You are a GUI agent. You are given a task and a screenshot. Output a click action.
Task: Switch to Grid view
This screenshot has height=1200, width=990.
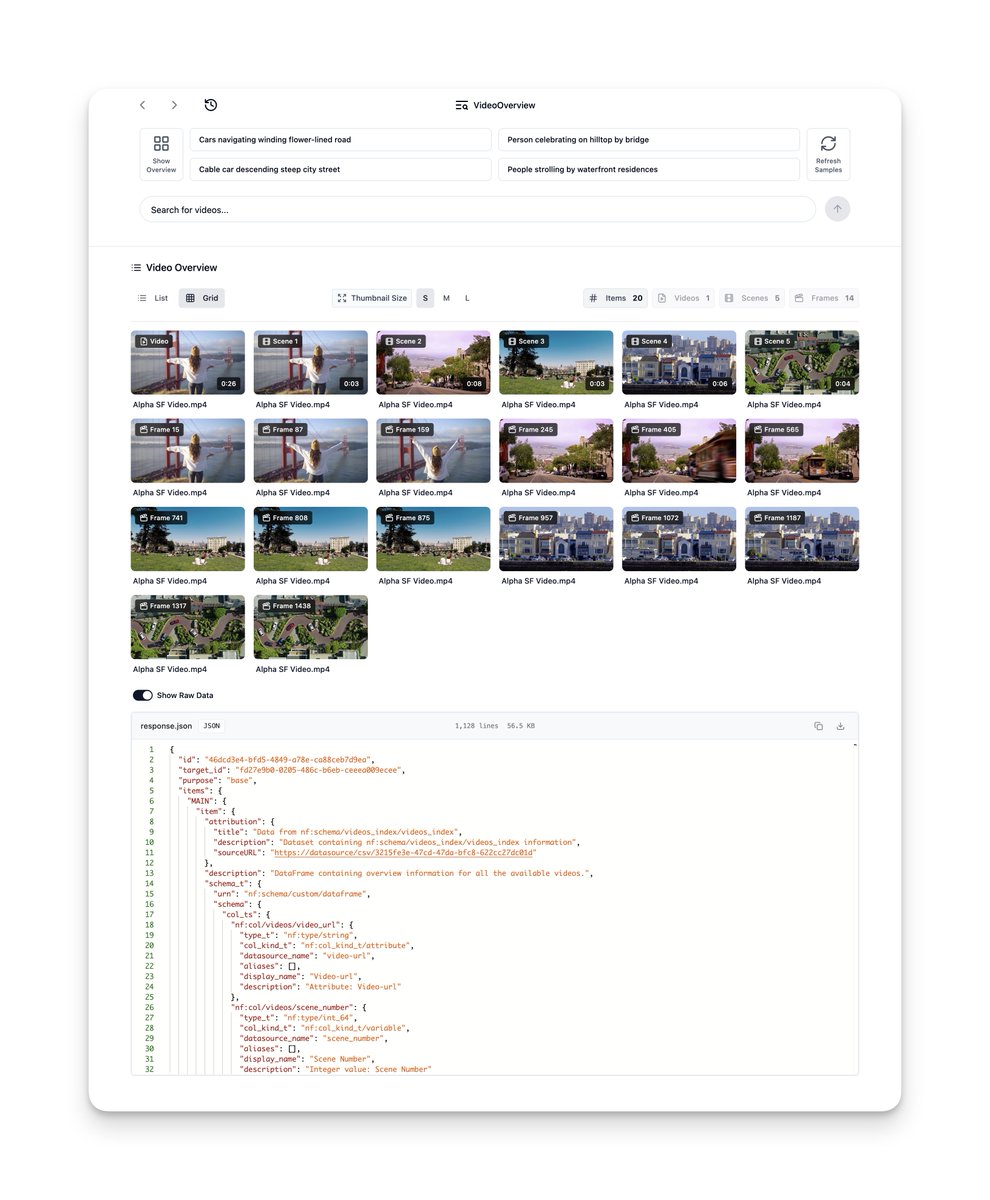pyautogui.click(x=202, y=298)
